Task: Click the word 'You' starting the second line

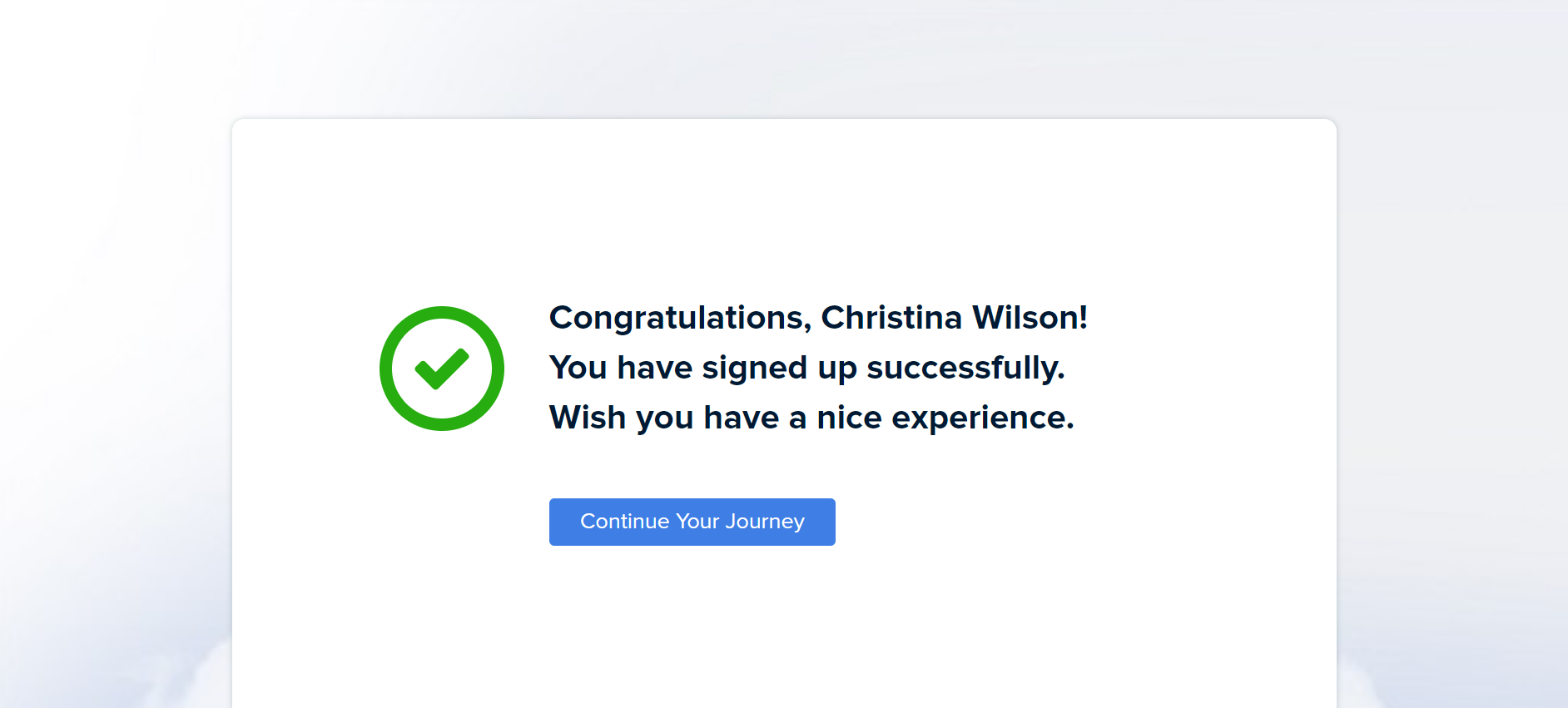Action: [x=578, y=368]
